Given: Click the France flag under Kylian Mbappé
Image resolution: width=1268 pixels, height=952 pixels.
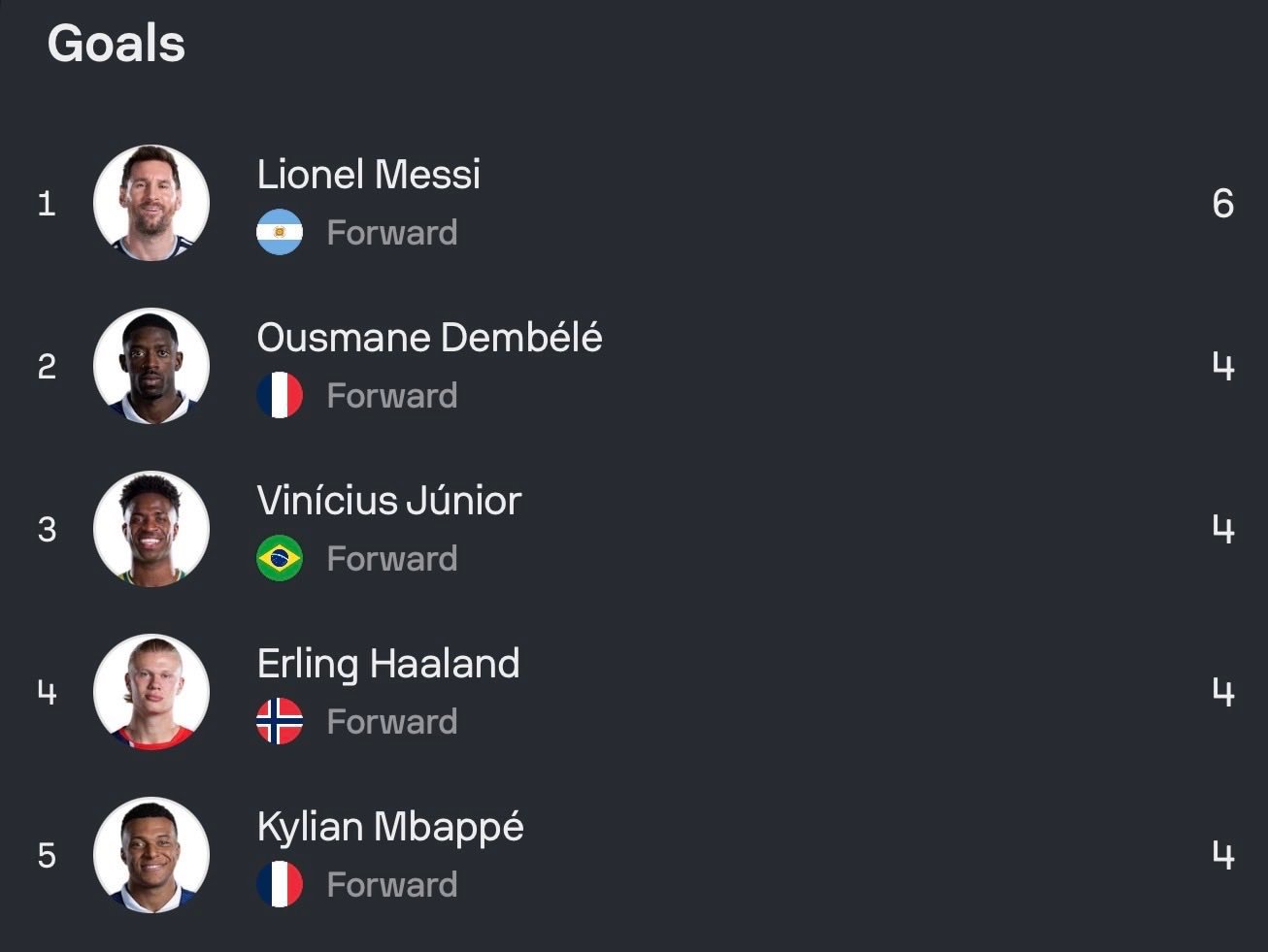Looking at the screenshot, I should click(280, 884).
